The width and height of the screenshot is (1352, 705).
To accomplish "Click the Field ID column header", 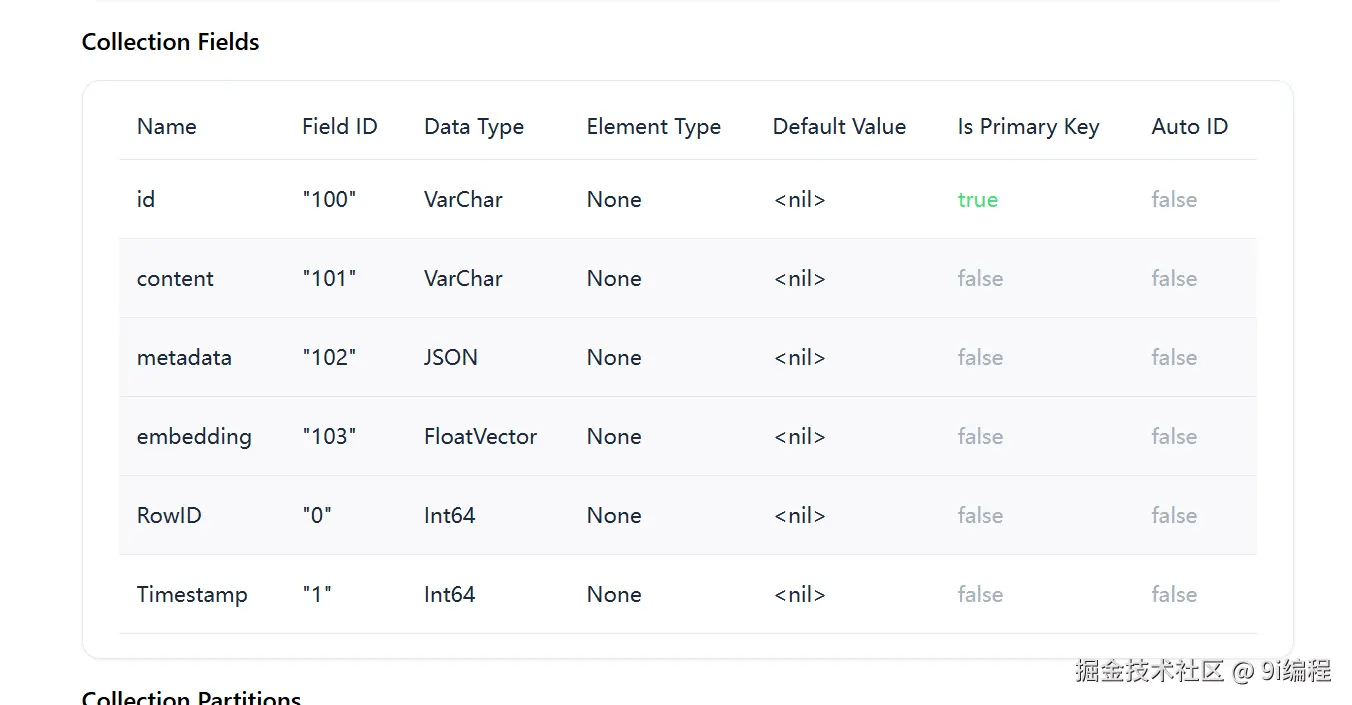I will coord(339,127).
